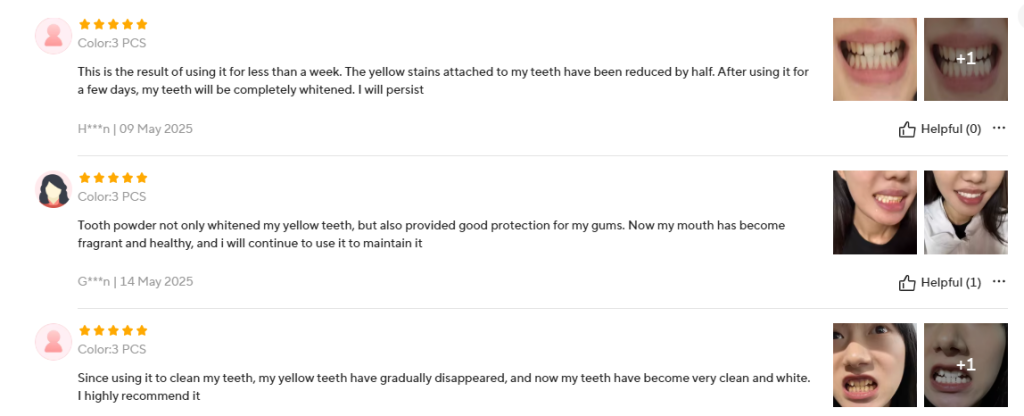View +1 more photos on third review

(965, 365)
